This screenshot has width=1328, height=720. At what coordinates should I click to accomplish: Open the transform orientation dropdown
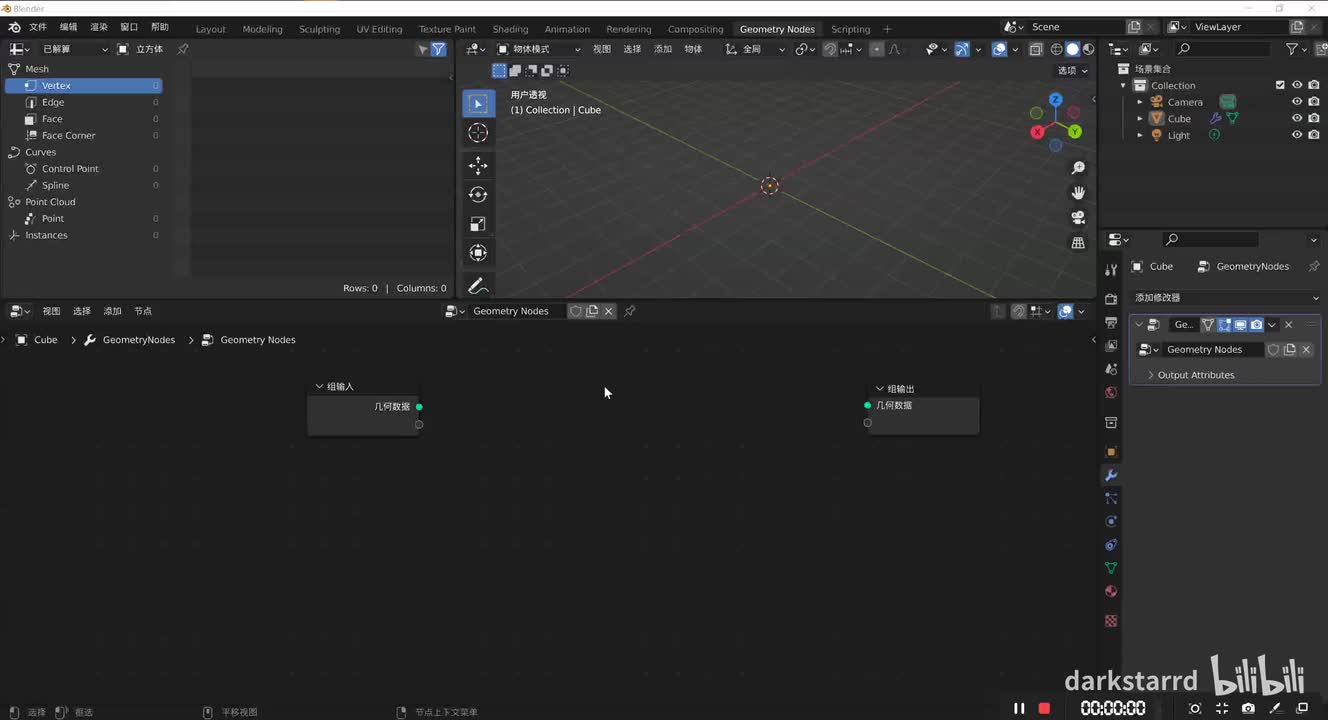click(x=755, y=49)
